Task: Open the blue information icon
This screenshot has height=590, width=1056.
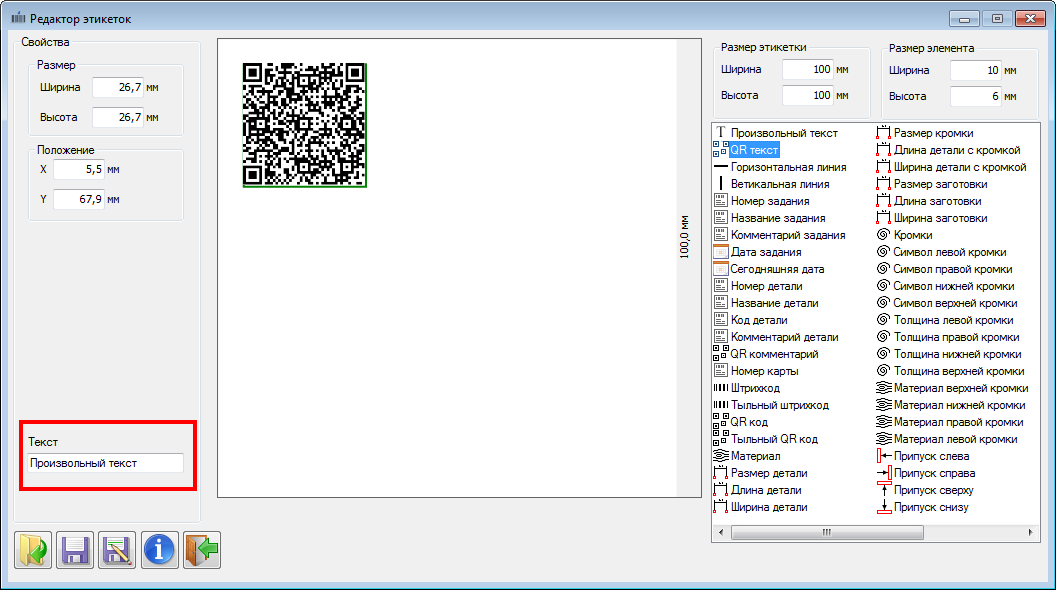Action: (160, 550)
